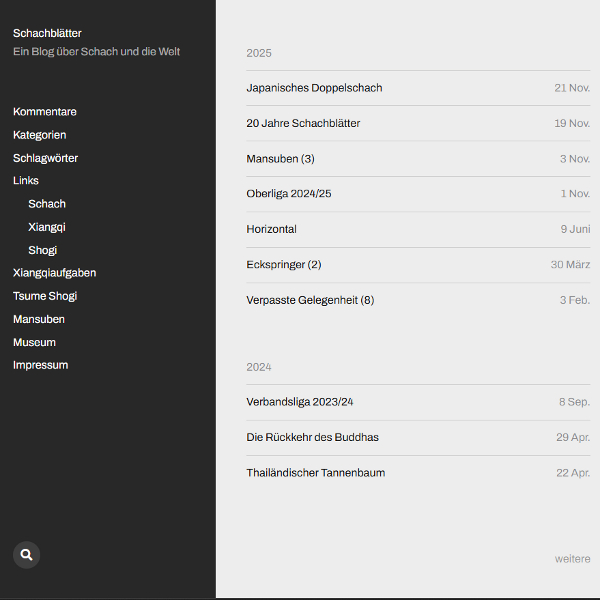
Task: Expand the Links menu item
Action: point(26,181)
